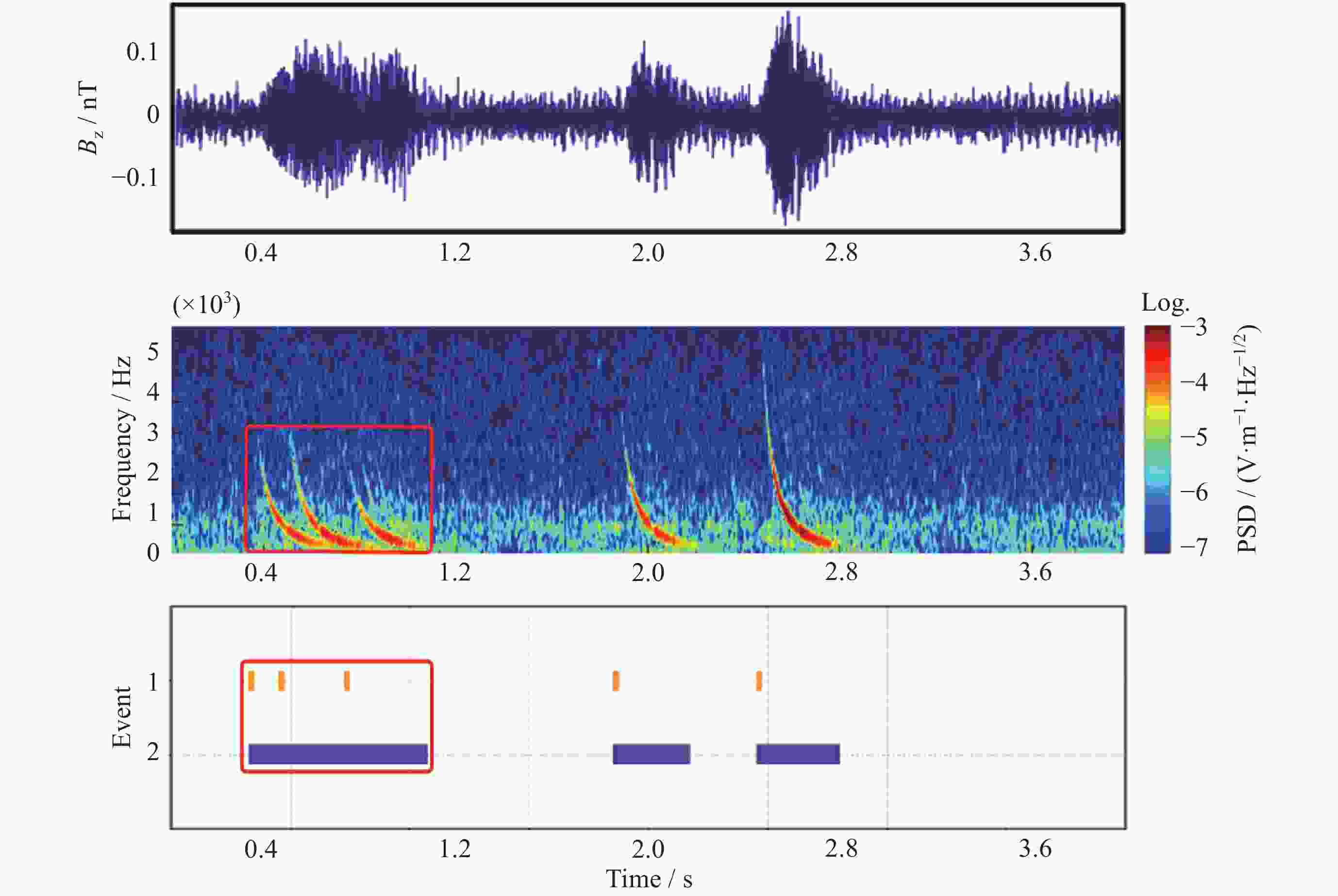Click the PSD color scale bar

pos(1157,439)
